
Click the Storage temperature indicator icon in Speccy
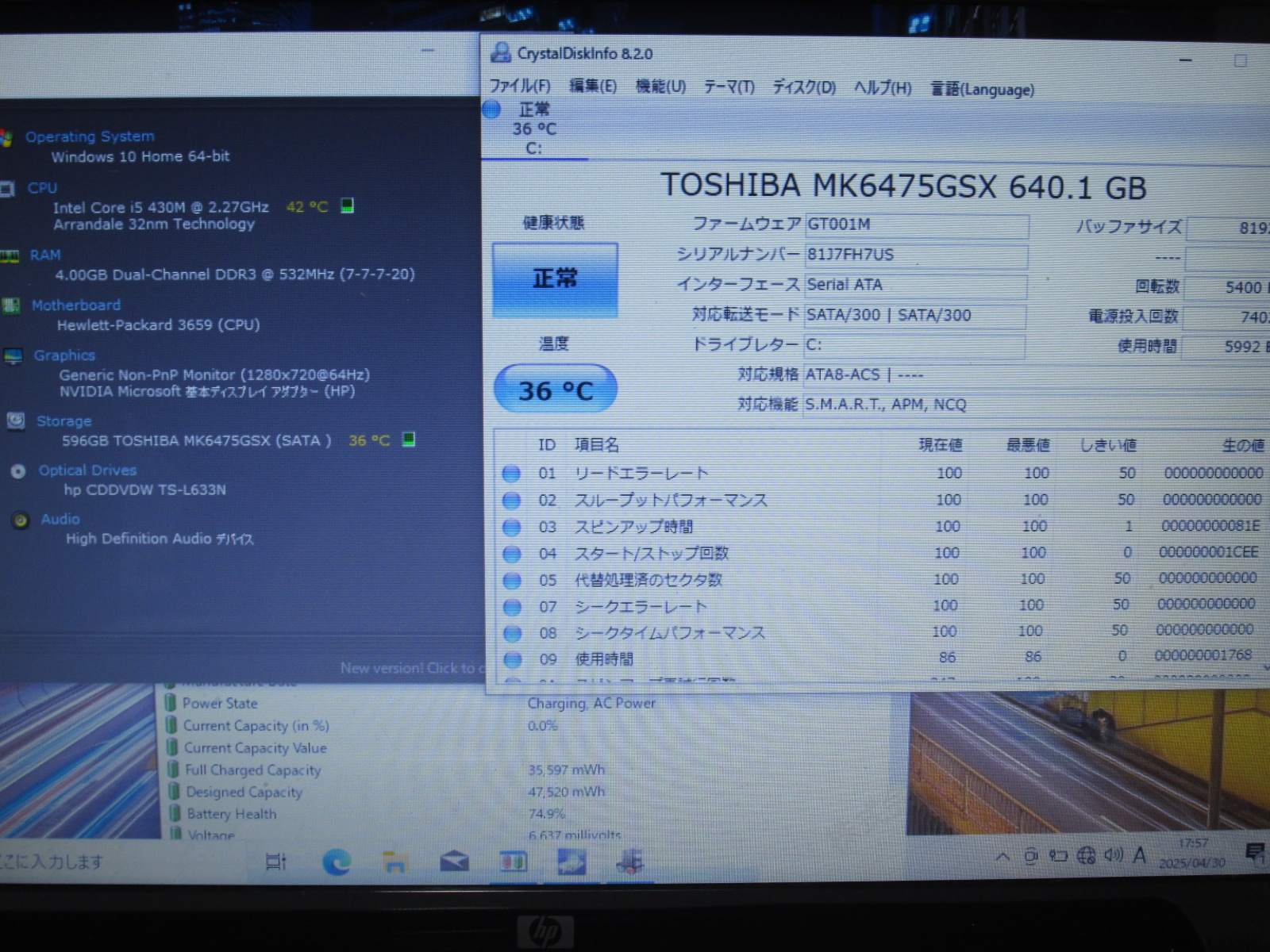click(x=409, y=440)
